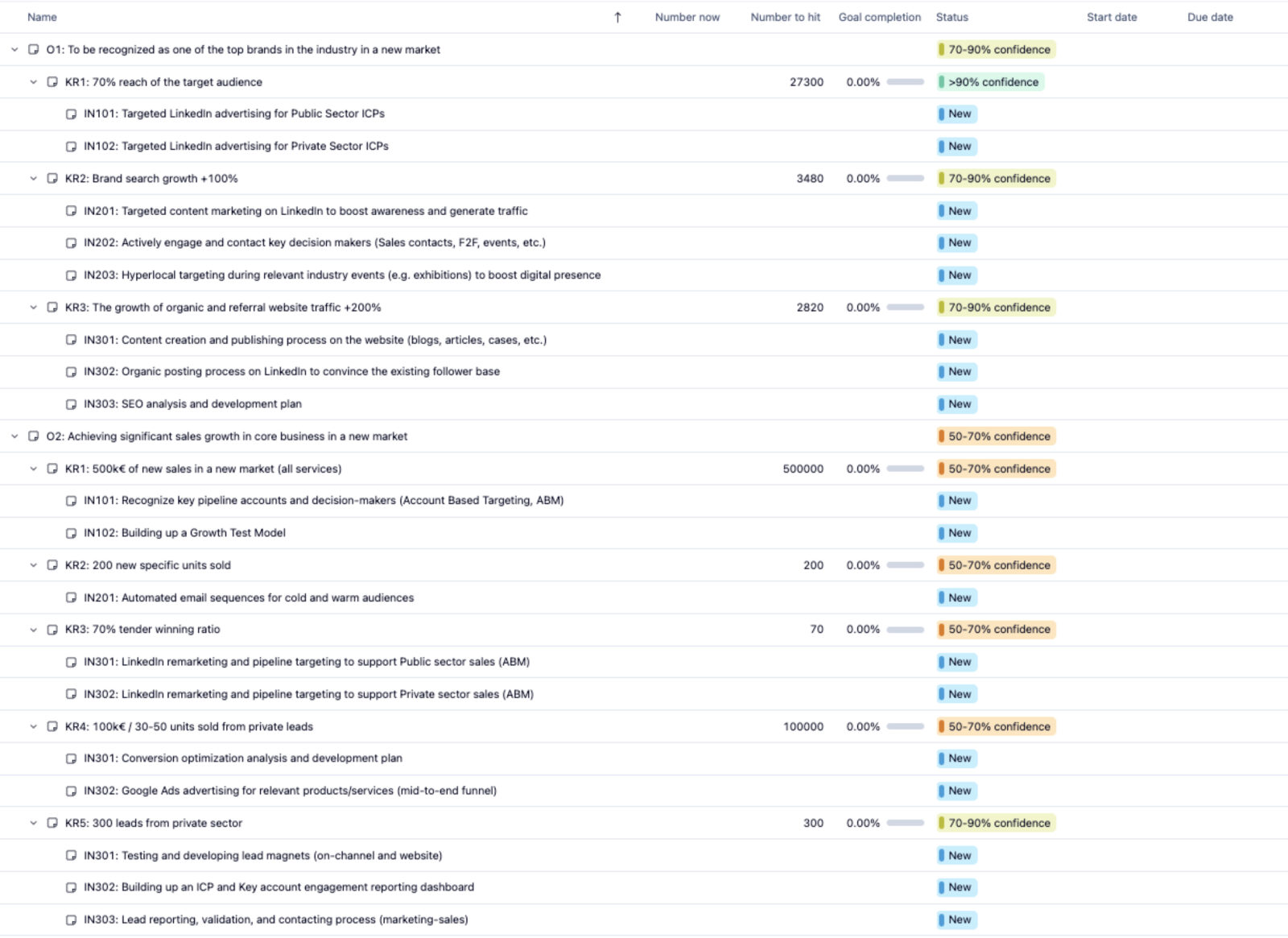Collapse KR4 100k€ units sold row
The height and width of the screenshot is (938, 1288).
pos(33,726)
